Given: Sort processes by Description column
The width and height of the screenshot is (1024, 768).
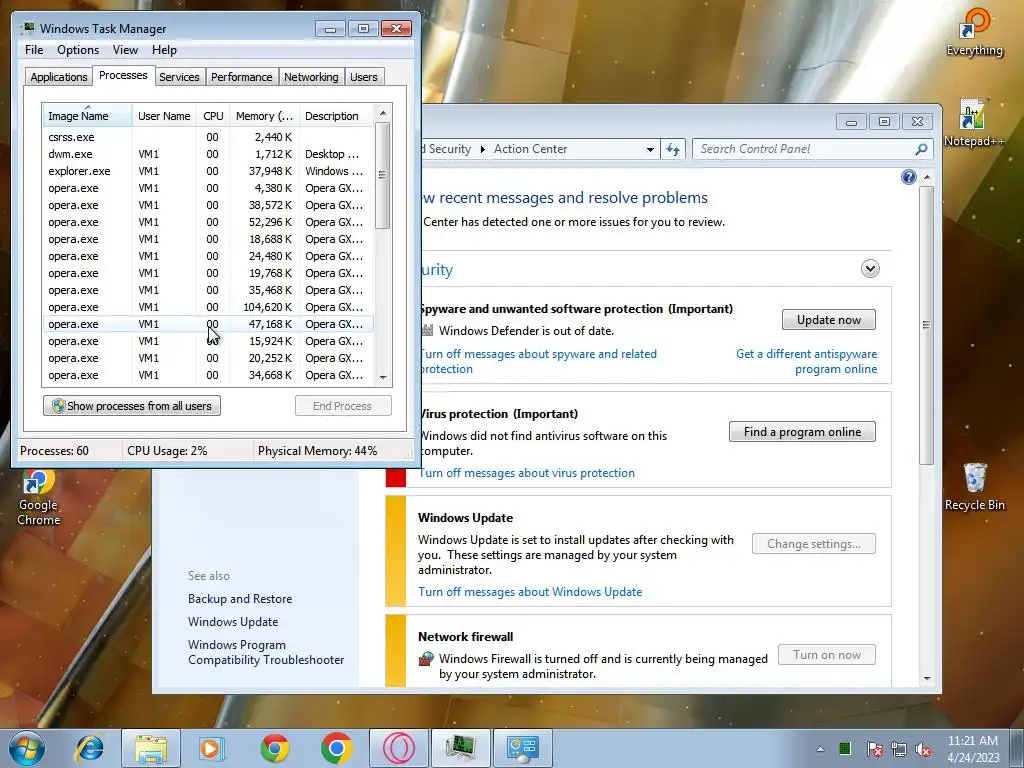Looking at the screenshot, I should pos(336,116).
